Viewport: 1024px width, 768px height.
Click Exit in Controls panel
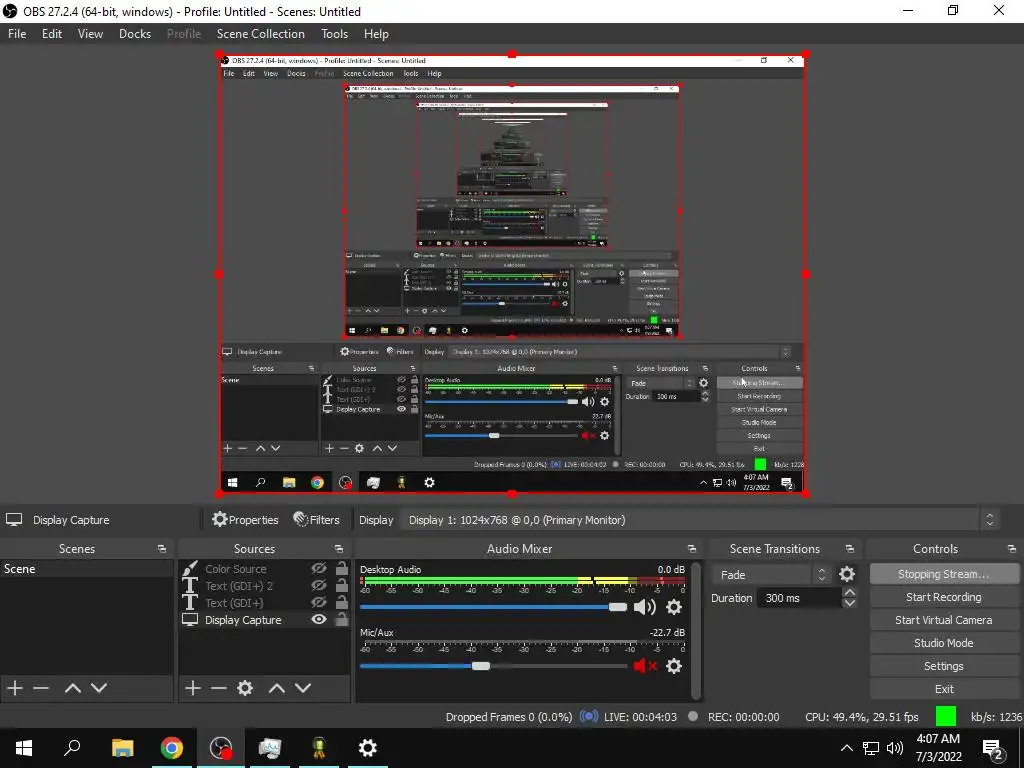click(x=944, y=689)
